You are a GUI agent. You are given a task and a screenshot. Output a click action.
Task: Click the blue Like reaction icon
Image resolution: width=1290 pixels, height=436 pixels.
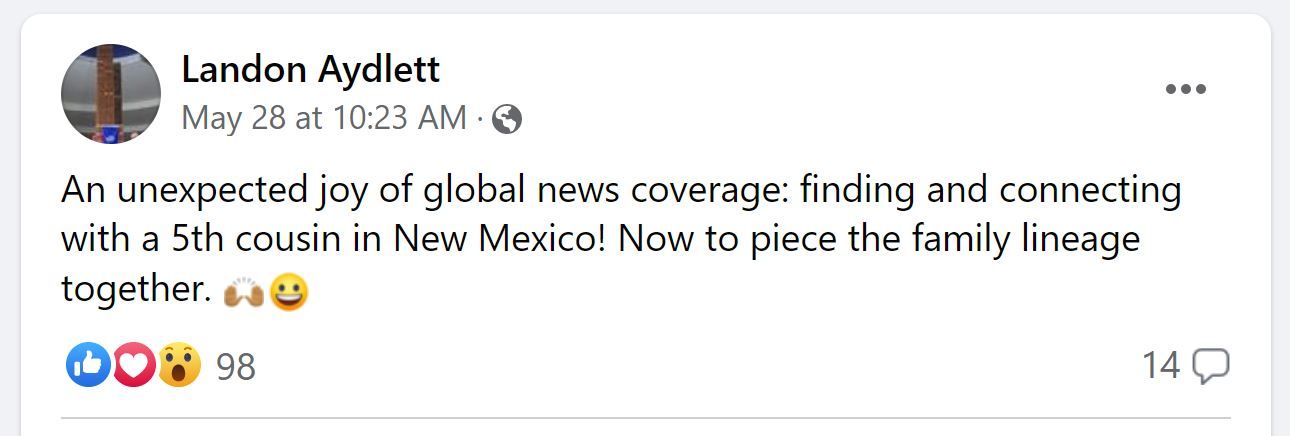[86, 366]
